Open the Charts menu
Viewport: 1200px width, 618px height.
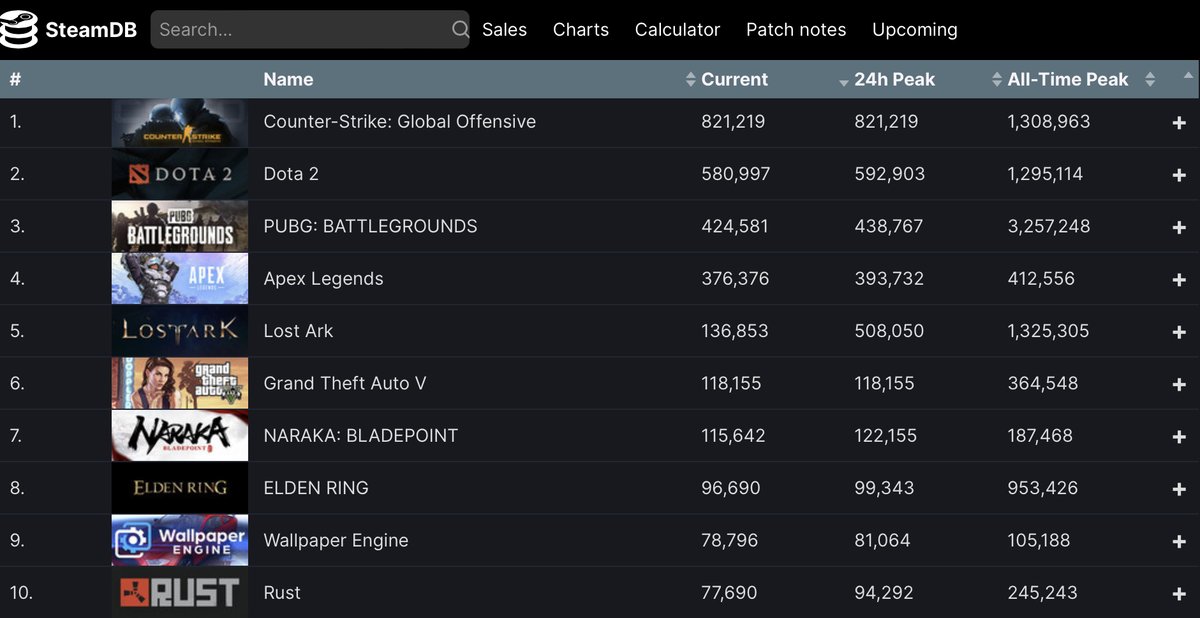click(581, 30)
